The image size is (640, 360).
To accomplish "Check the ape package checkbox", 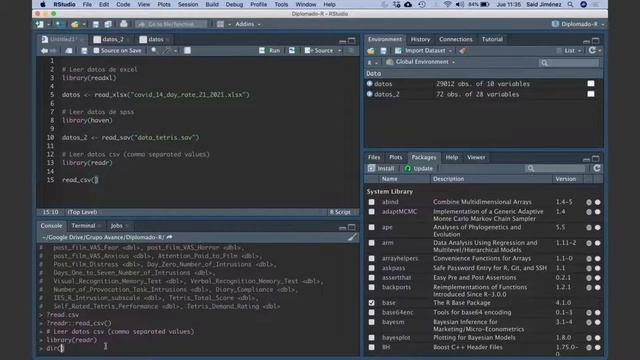I will (x=371, y=227).
